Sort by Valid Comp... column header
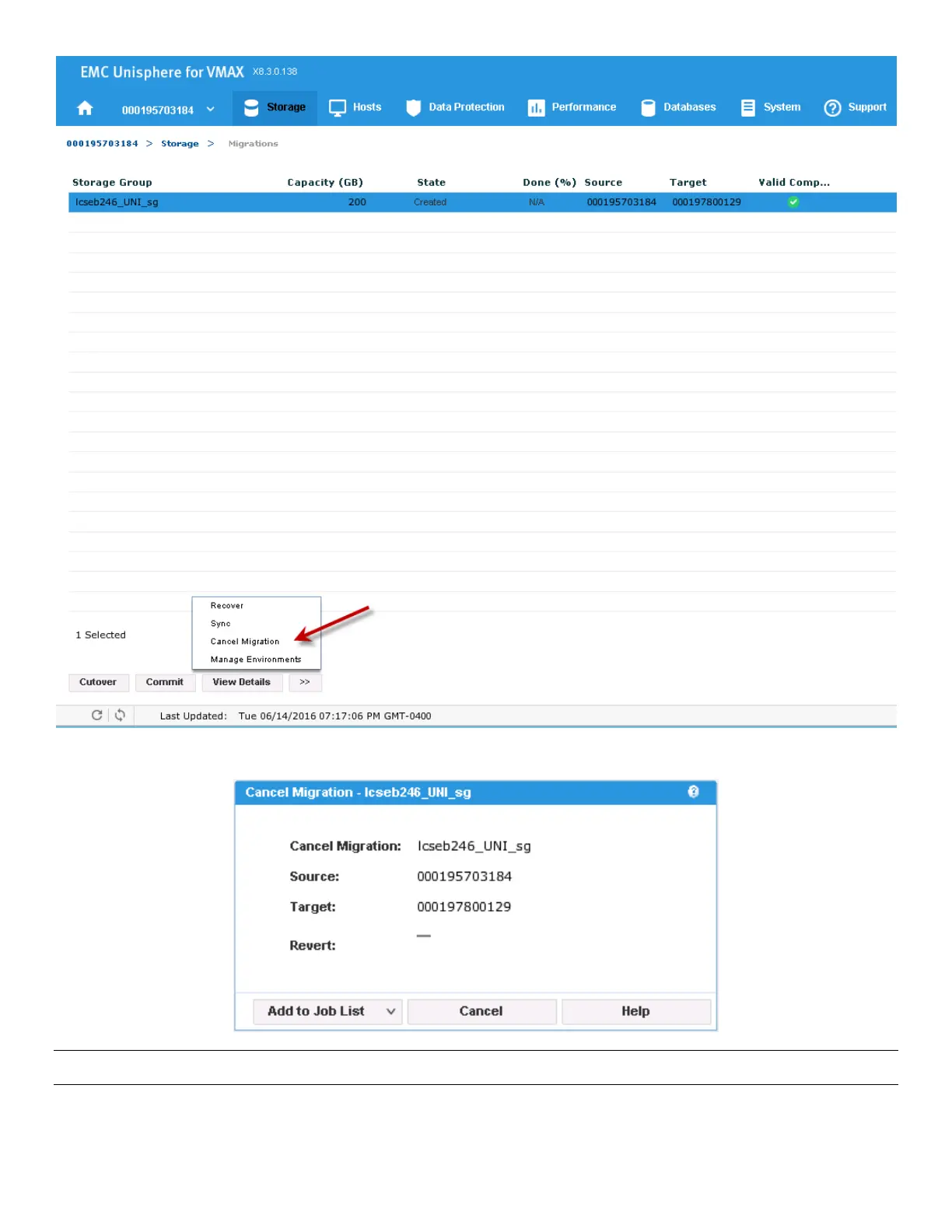The height and width of the screenshot is (1232, 952). pyautogui.click(x=794, y=183)
